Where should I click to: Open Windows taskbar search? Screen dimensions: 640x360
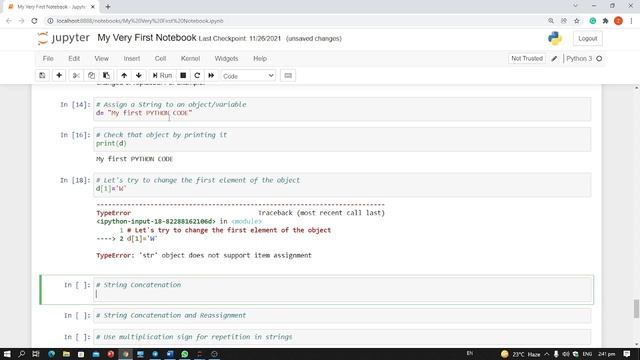(x=22, y=354)
